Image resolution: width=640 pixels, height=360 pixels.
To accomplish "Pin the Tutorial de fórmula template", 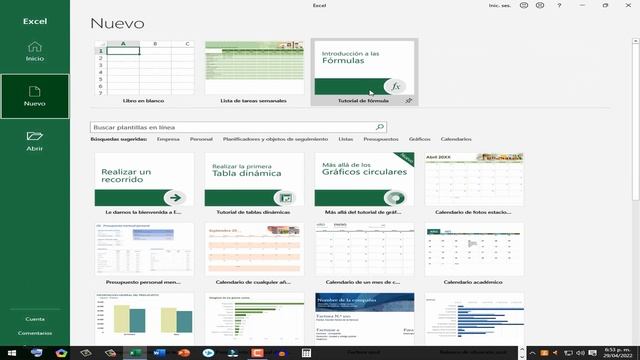I will pos(409,100).
